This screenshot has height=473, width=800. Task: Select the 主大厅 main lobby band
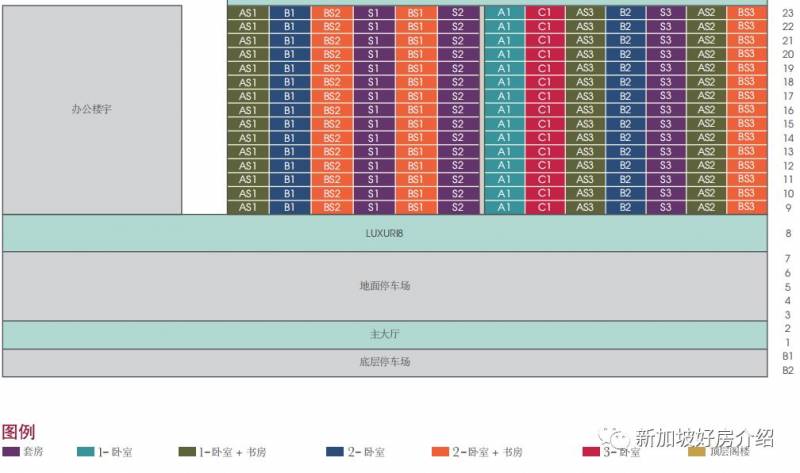pyautogui.click(x=384, y=335)
